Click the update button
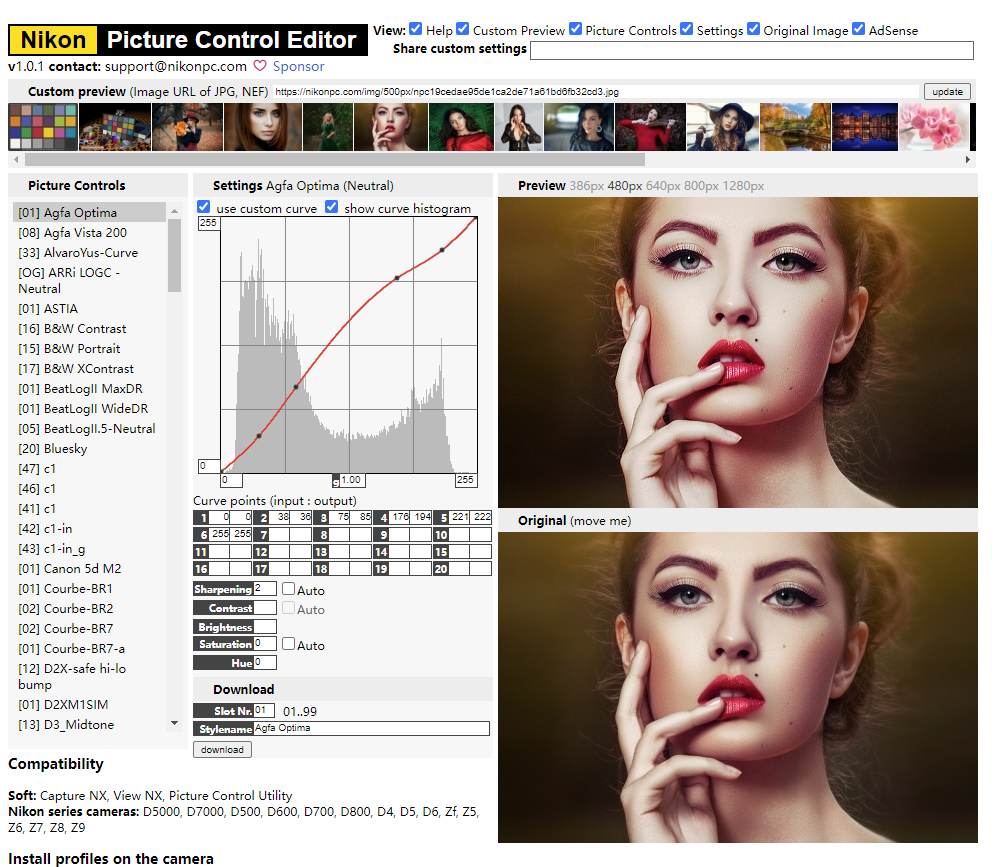 [x=947, y=92]
